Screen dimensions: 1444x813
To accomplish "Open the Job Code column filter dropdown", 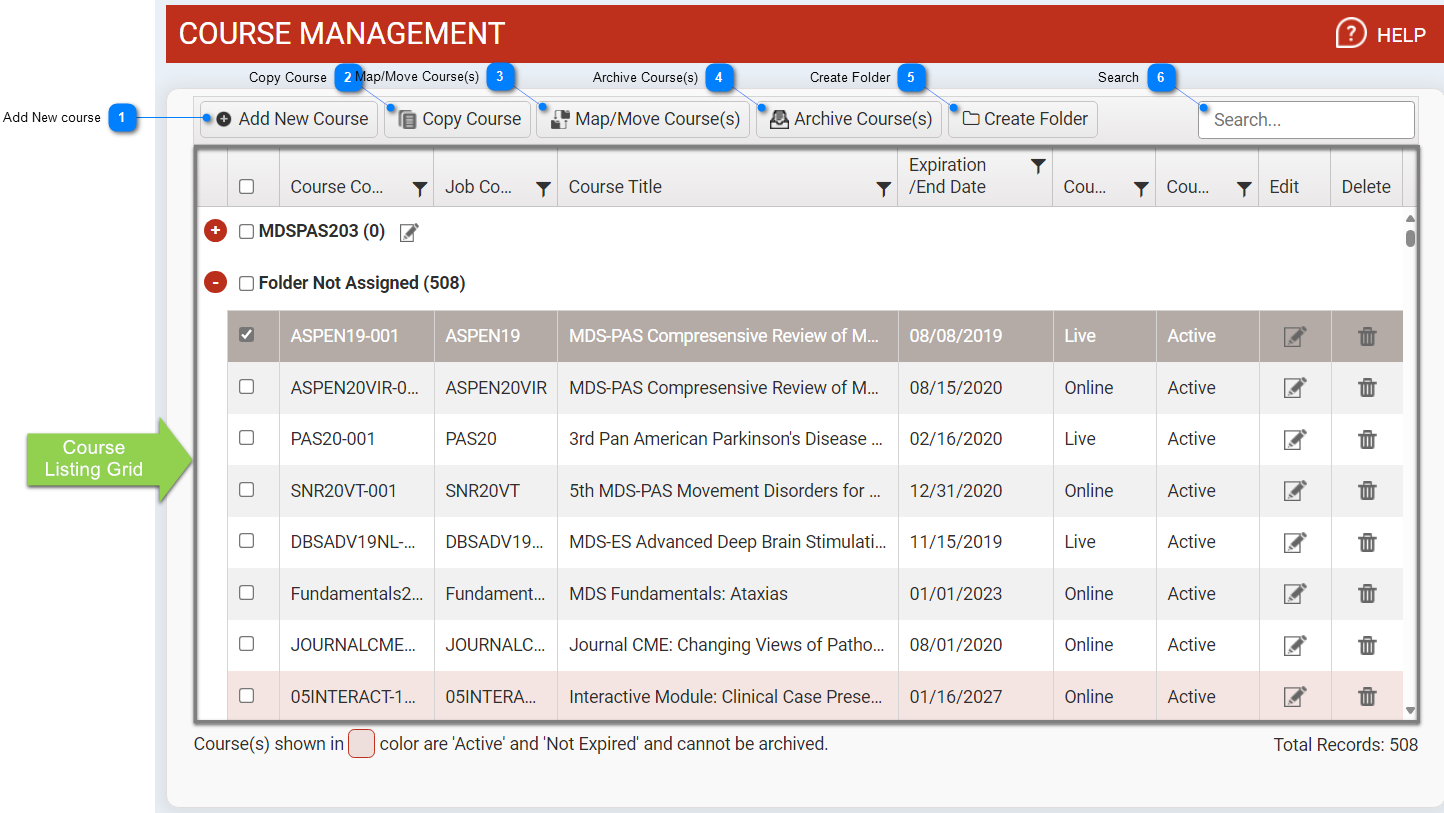I will 543,188.
